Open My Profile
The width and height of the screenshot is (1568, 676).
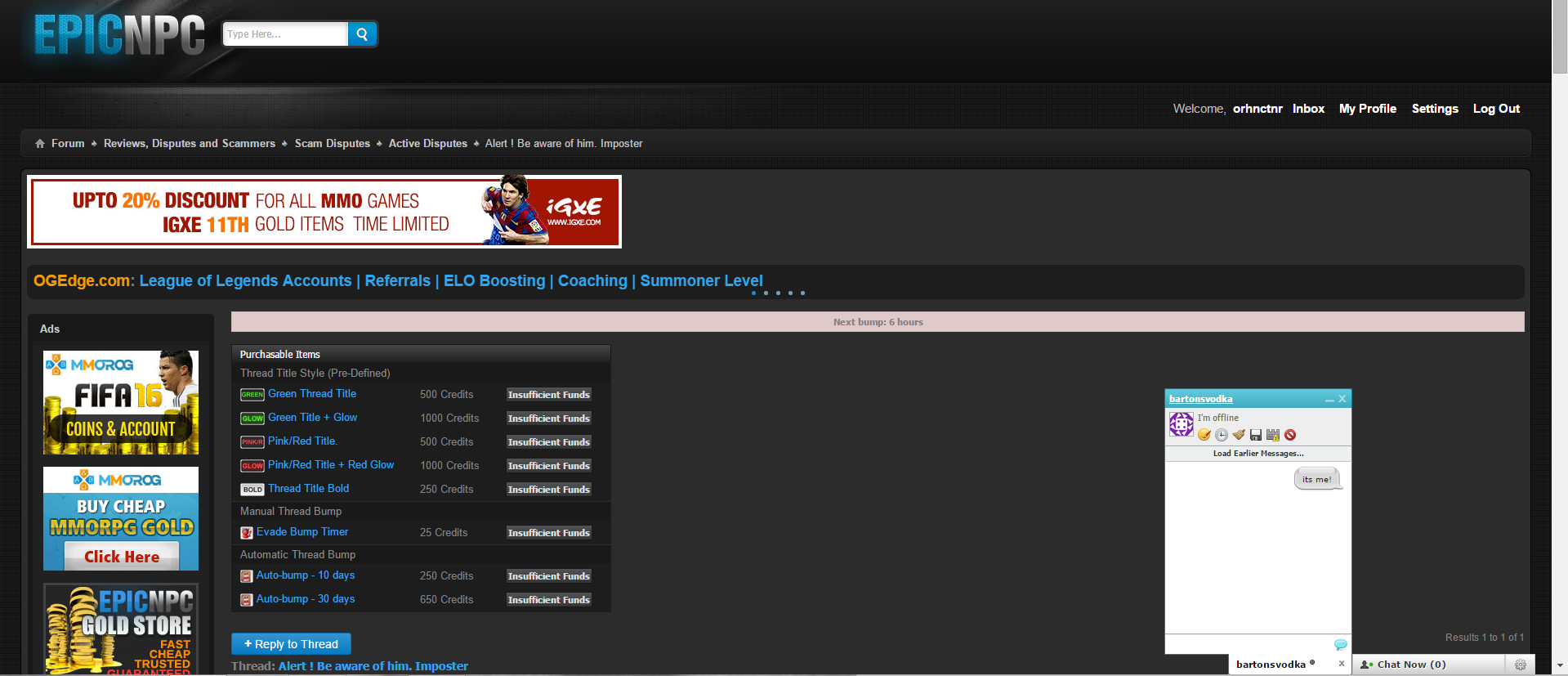click(x=1368, y=109)
